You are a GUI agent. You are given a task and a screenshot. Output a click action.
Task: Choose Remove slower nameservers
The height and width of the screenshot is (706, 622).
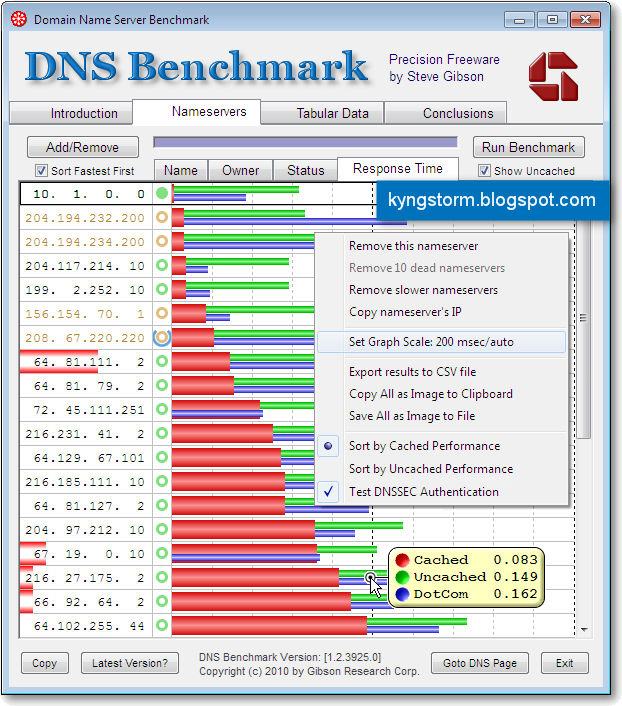[x=442, y=290]
